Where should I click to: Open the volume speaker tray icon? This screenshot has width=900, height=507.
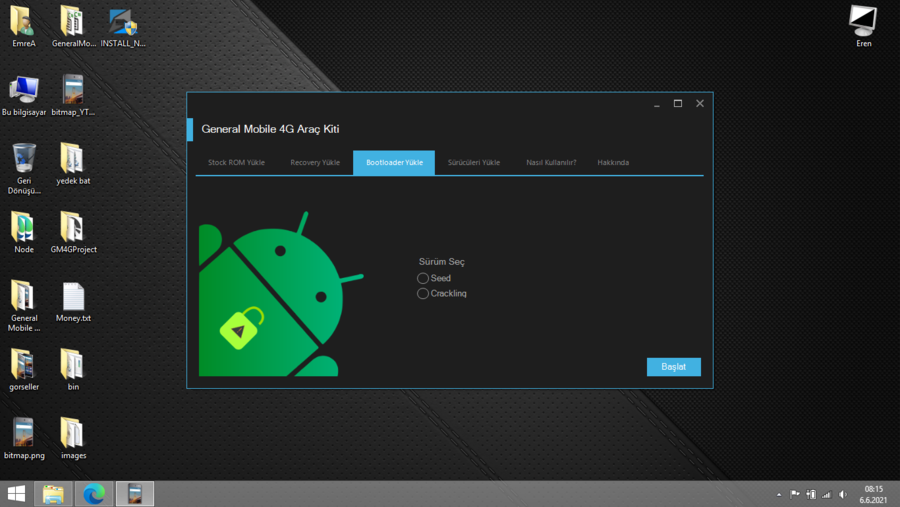843,494
